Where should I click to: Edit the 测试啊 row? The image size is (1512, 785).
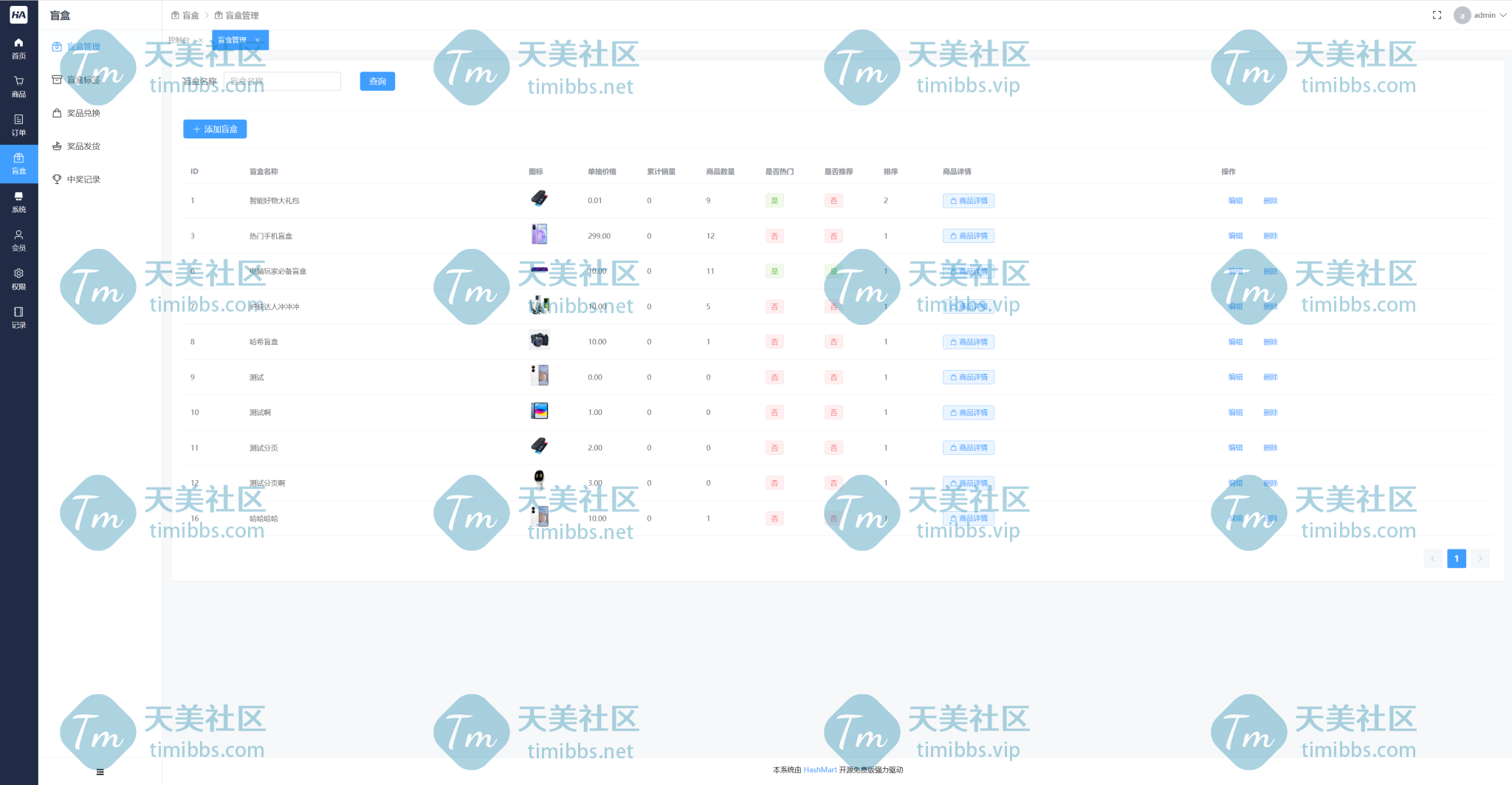click(1235, 413)
